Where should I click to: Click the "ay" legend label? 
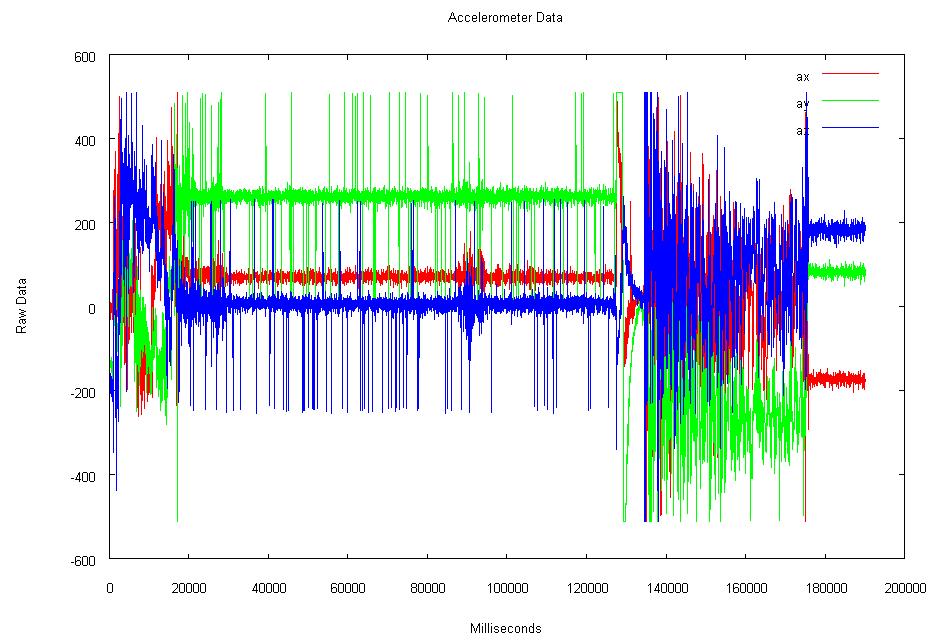point(802,103)
